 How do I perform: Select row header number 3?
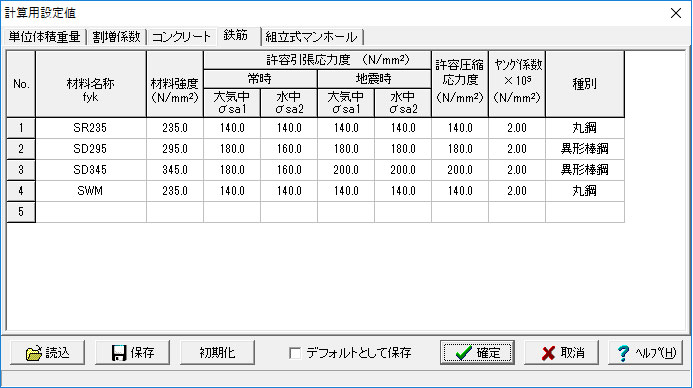click(21, 170)
